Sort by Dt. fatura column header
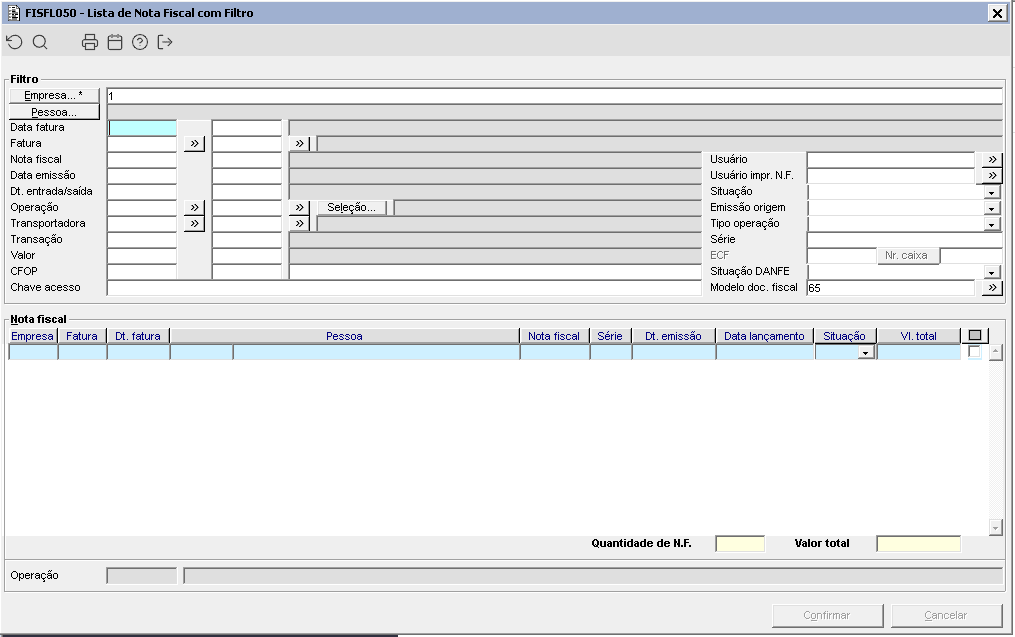Image resolution: width=1015 pixels, height=637 pixels. click(138, 336)
